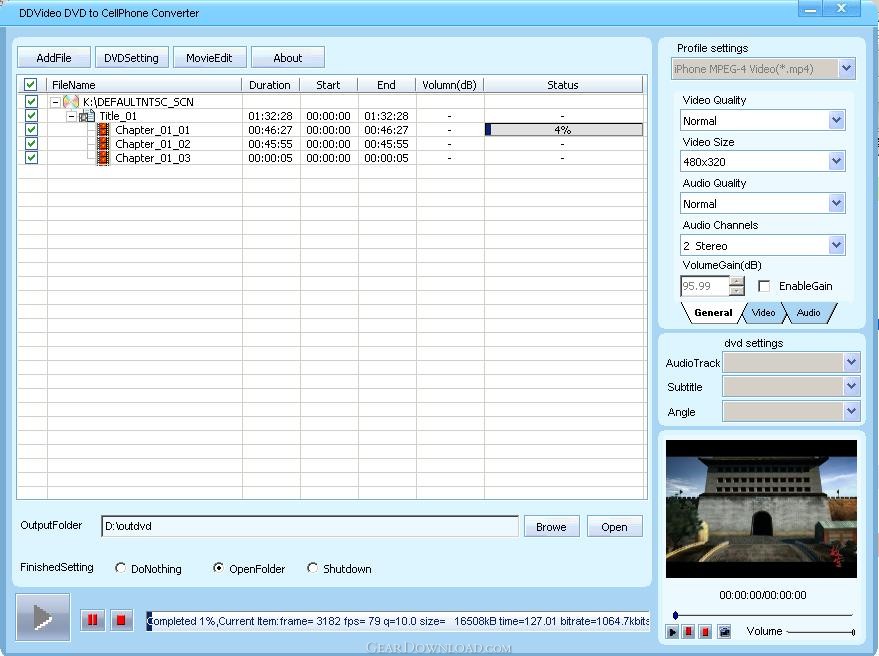The width and height of the screenshot is (879, 656).
Task: Click the Duration column header
Action: 271,85
